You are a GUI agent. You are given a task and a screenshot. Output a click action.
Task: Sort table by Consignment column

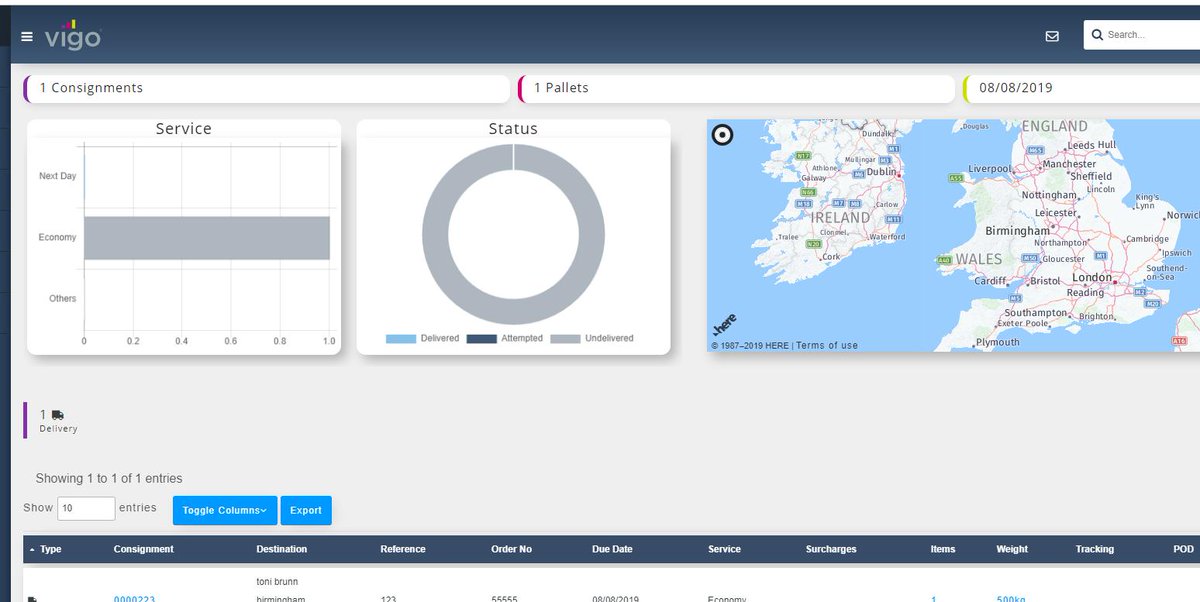(x=144, y=549)
